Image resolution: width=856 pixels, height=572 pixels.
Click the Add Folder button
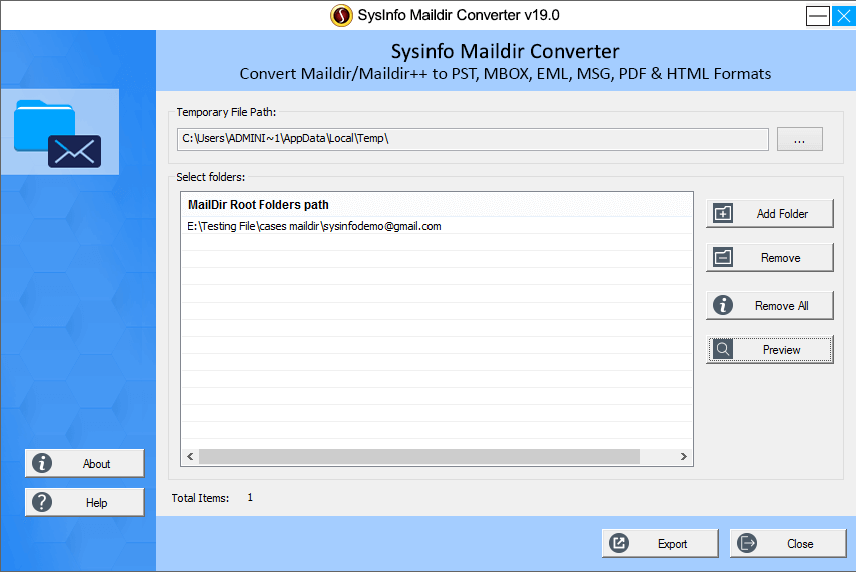770,213
